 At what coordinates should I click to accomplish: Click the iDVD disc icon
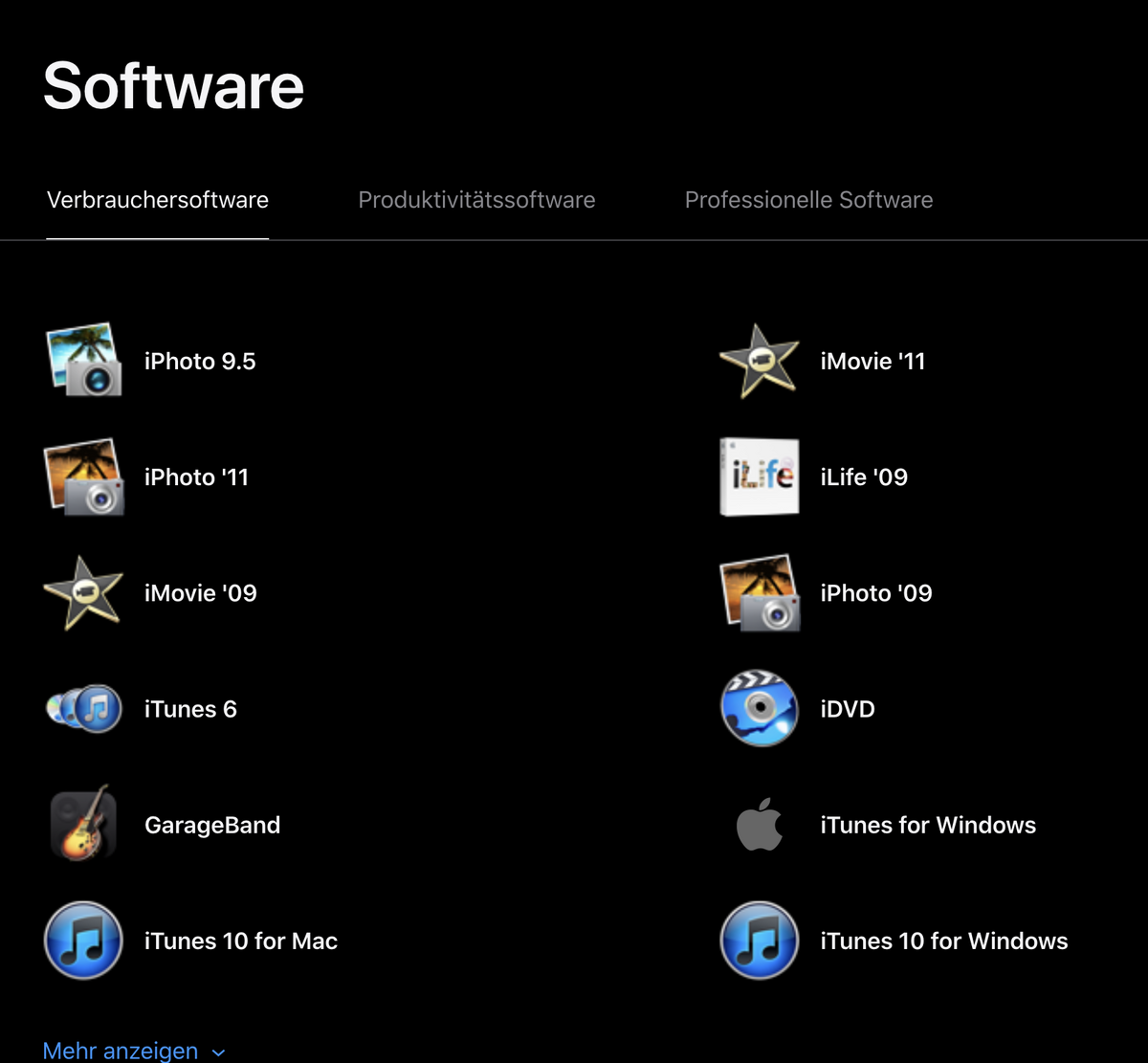(759, 709)
